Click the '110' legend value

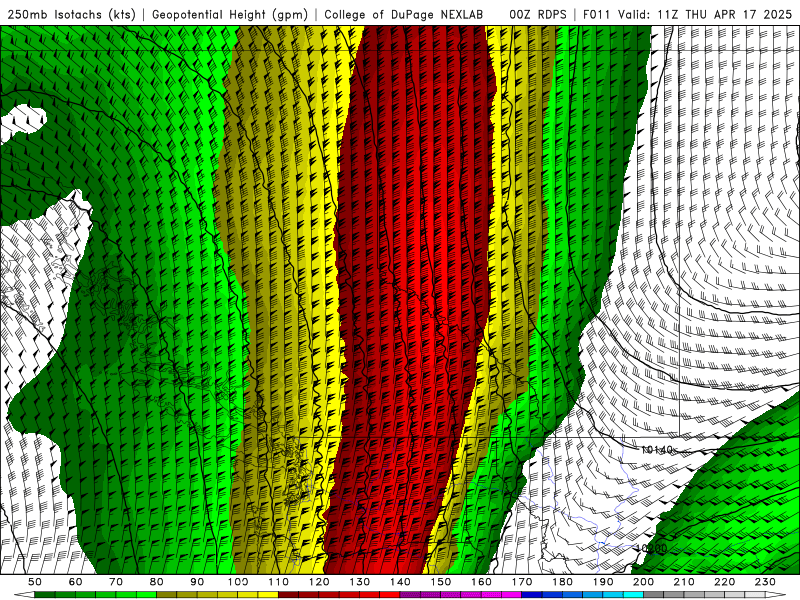(x=279, y=582)
